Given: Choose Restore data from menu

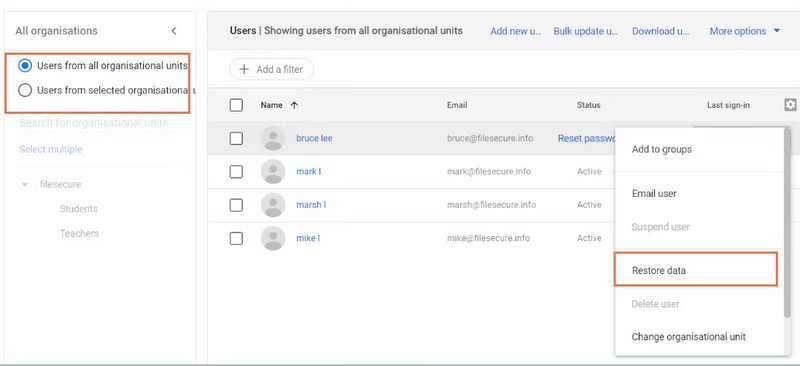Looking at the screenshot, I should [x=696, y=269].
